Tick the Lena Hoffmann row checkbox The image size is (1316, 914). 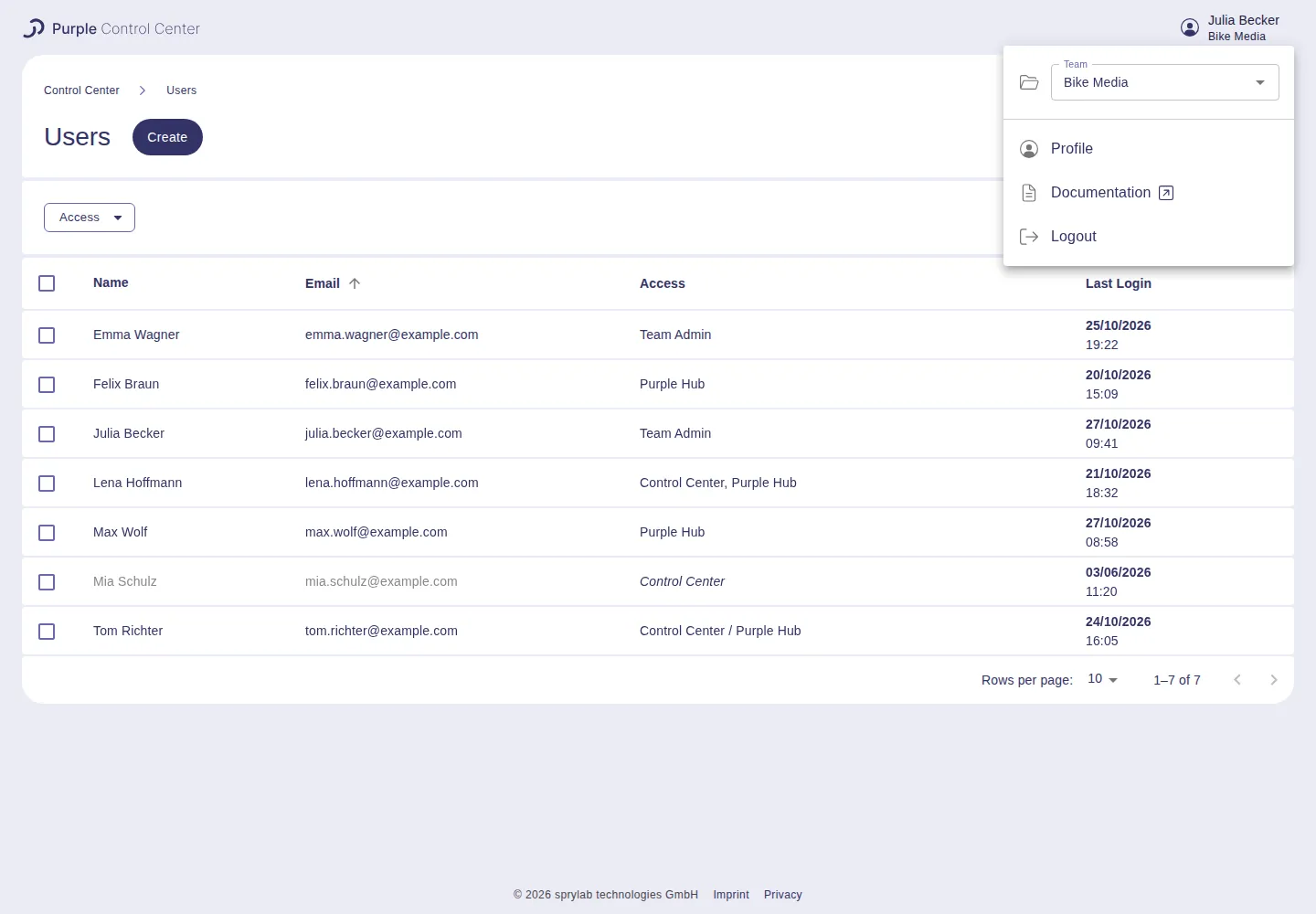click(x=47, y=484)
